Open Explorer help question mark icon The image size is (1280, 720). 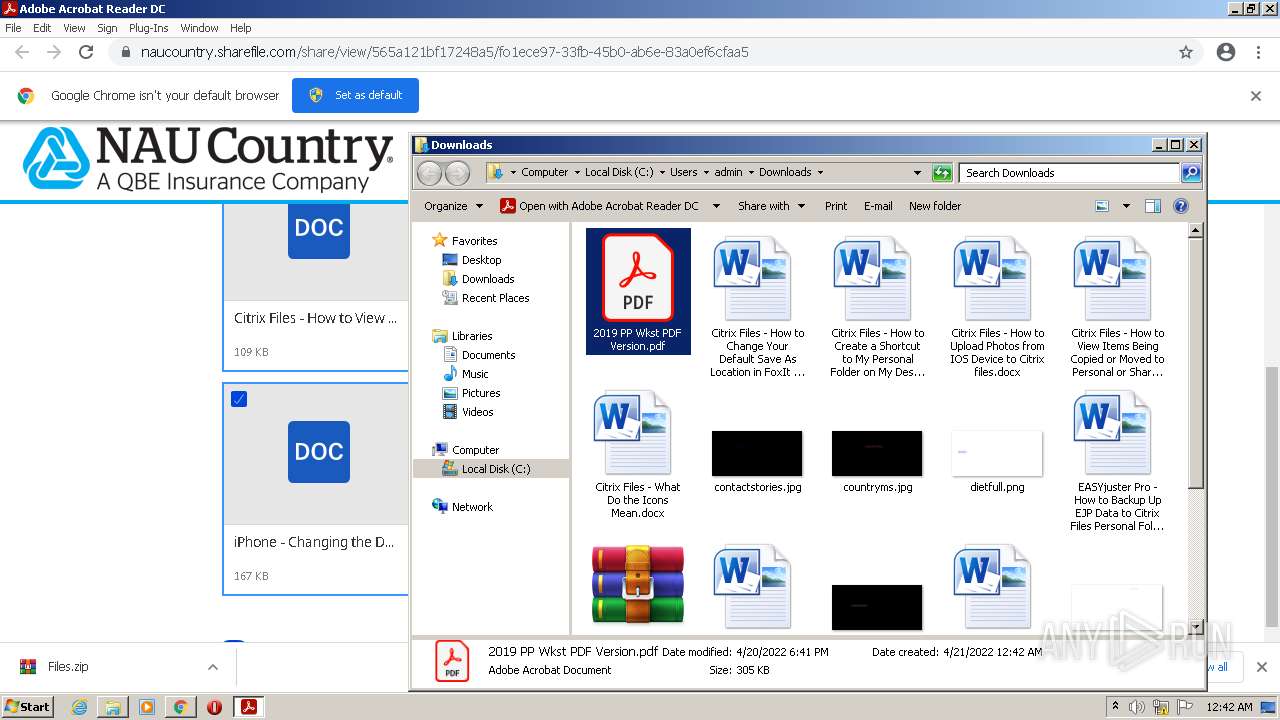[1181, 206]
